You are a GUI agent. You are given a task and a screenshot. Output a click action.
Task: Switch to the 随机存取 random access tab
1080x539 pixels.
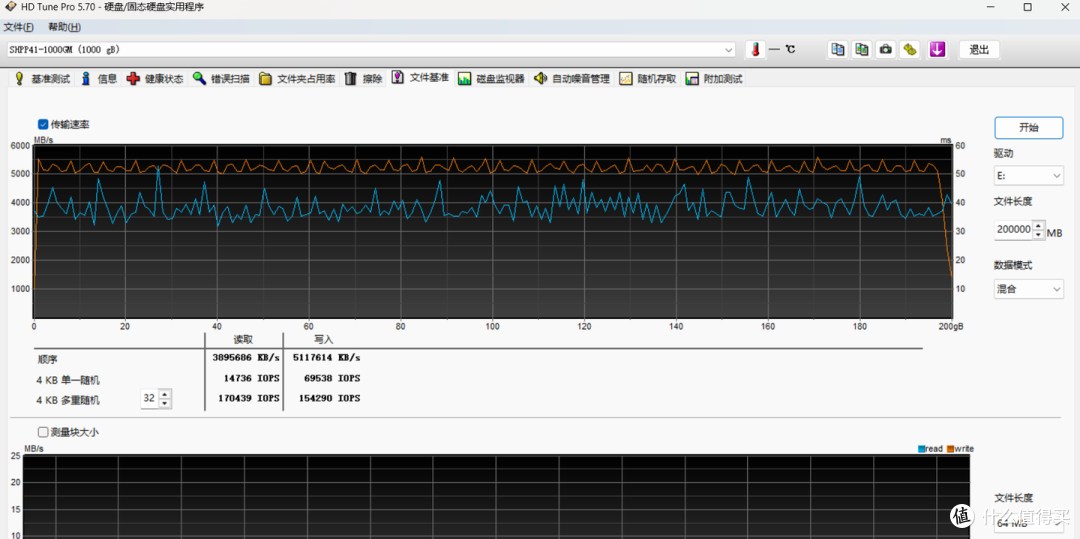648,78
